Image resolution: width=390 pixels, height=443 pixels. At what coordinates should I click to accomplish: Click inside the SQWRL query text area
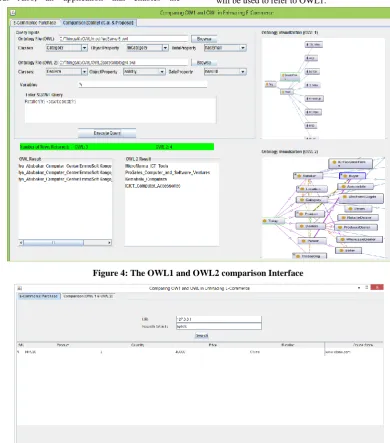pos(120,110)
